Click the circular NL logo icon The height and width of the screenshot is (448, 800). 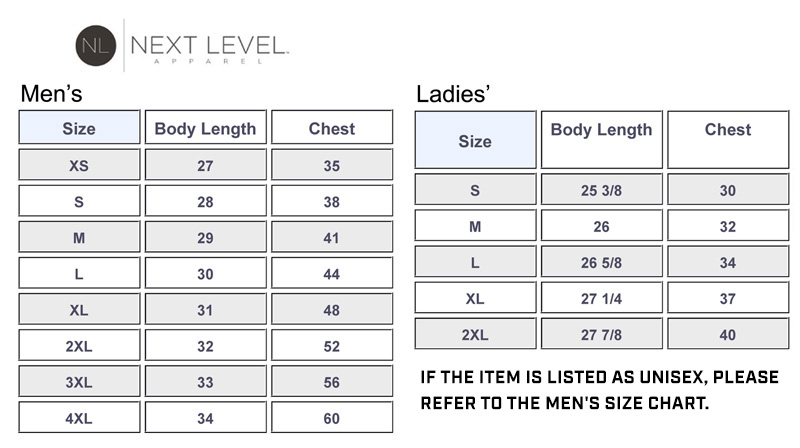96,45
